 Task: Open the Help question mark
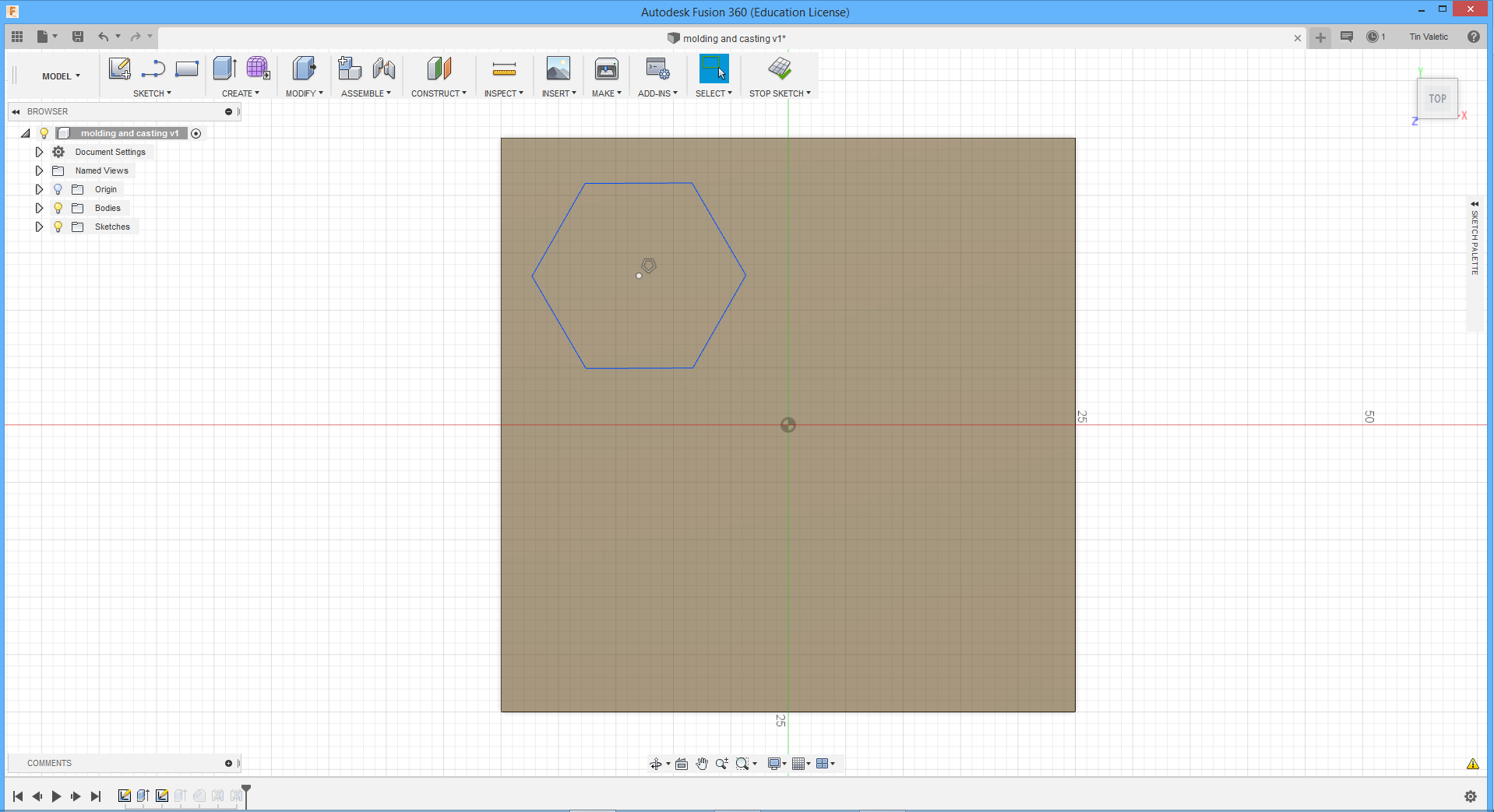pyautogui.click(x=1474, y=37)
